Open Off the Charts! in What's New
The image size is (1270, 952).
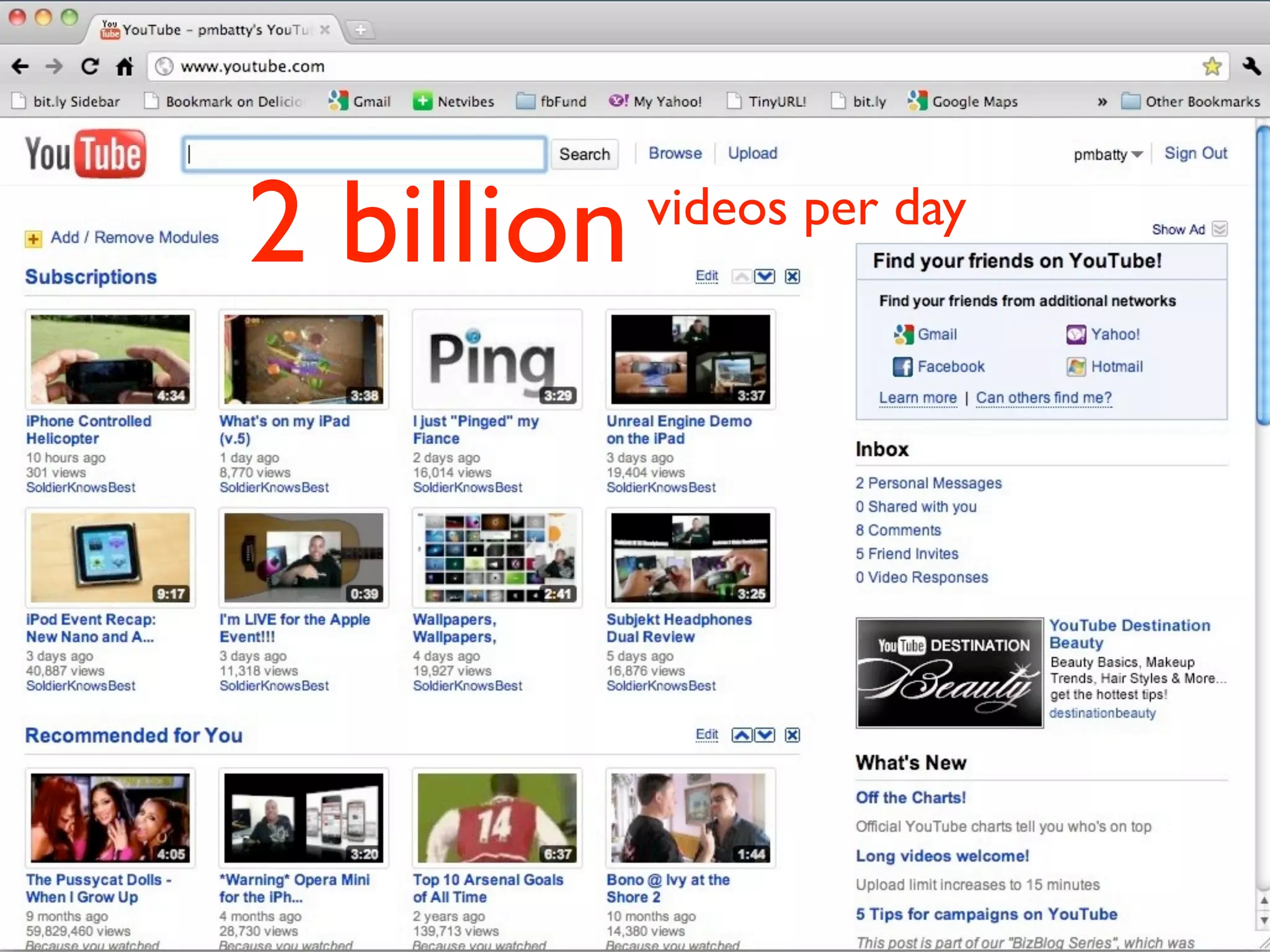pyautogui.click(x=910, y=798)
